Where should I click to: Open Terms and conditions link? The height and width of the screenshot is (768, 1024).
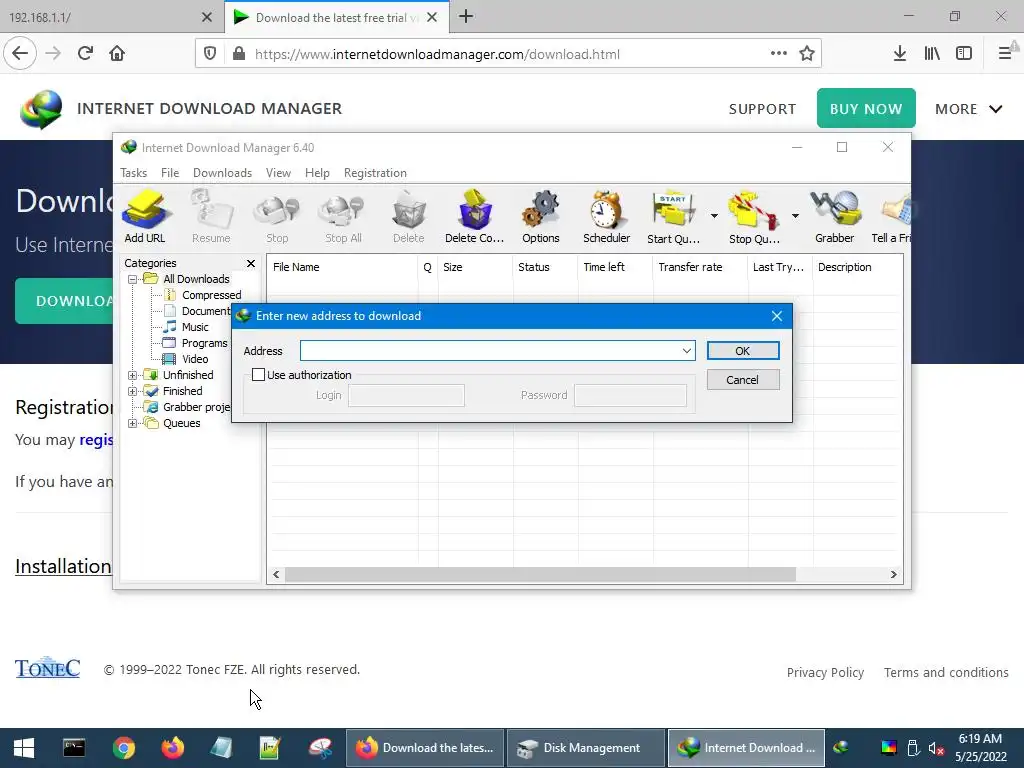946,673
